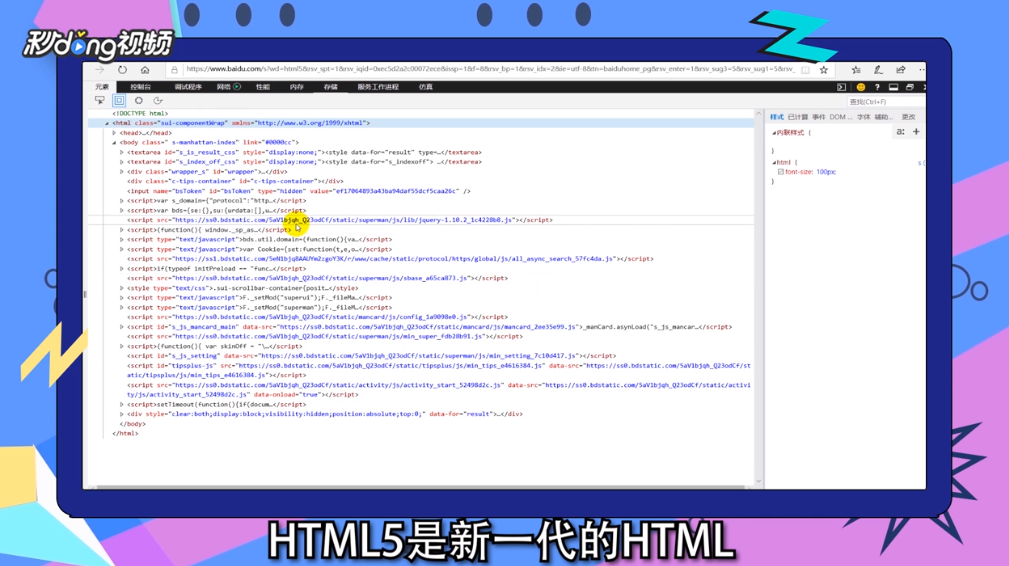1009x566 pixels.
Task: Click the green play icon beside 网络
Action: coord(237,87)
